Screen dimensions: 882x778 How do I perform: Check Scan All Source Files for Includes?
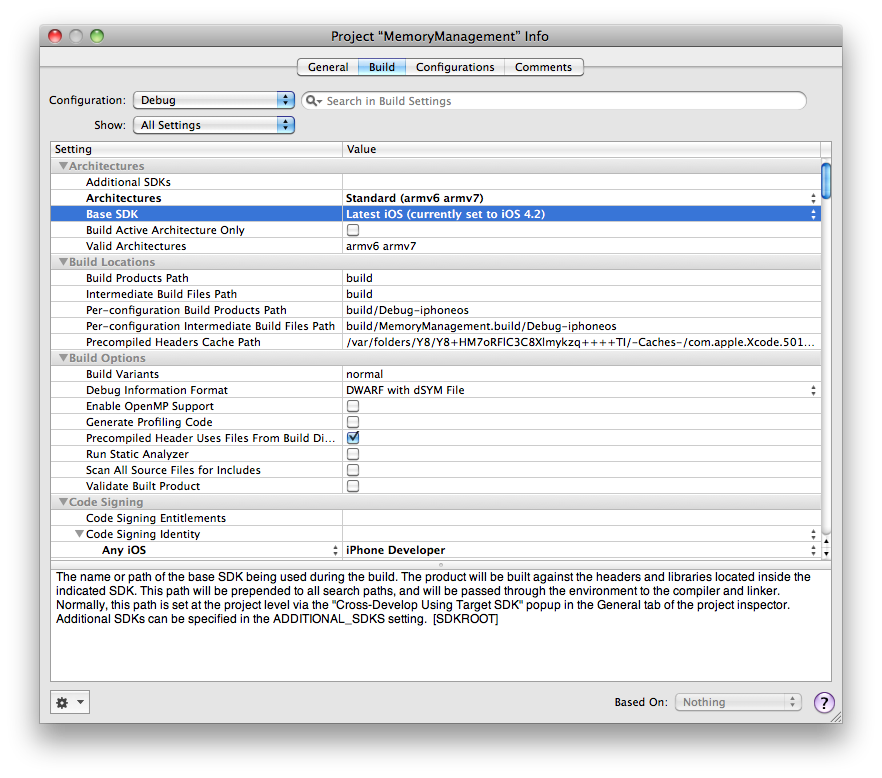pos(353,470)
